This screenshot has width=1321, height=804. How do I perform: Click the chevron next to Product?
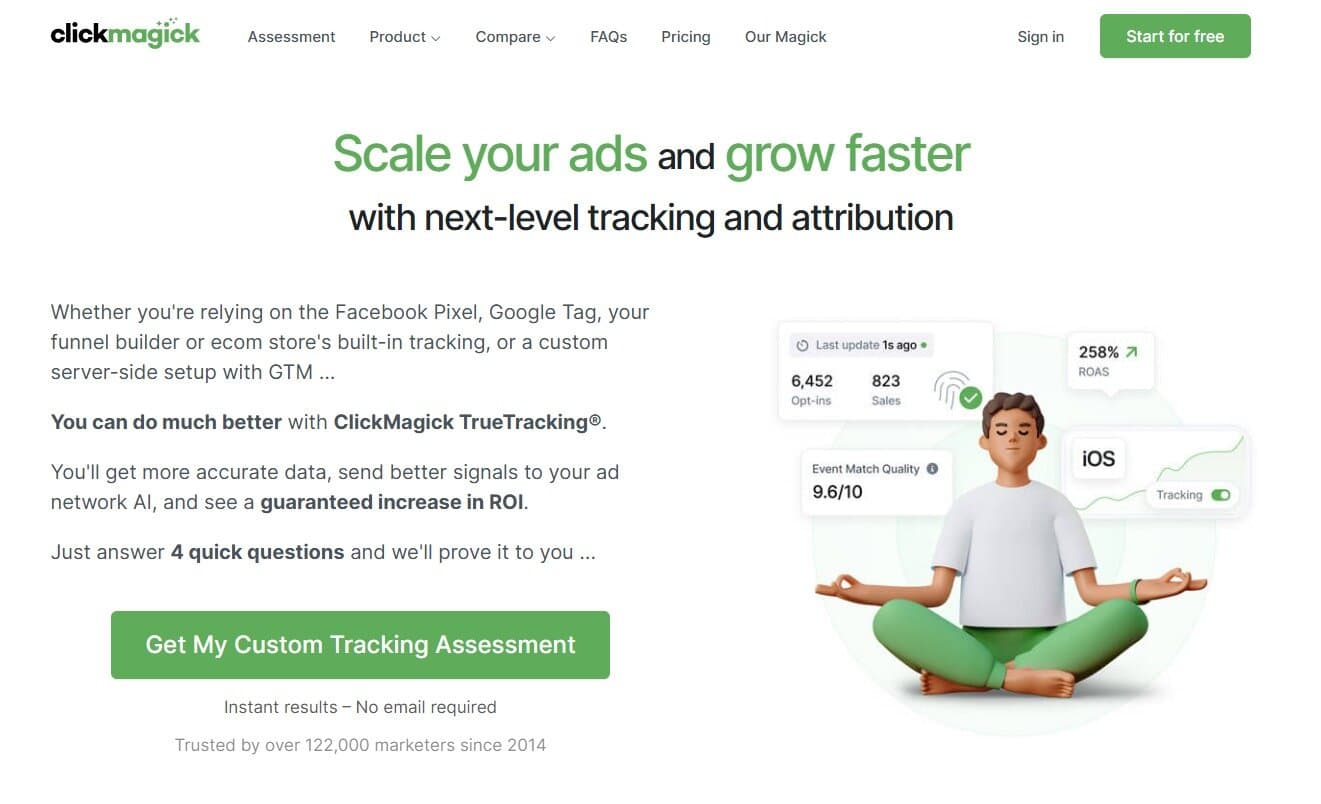(x=435, y=38)
